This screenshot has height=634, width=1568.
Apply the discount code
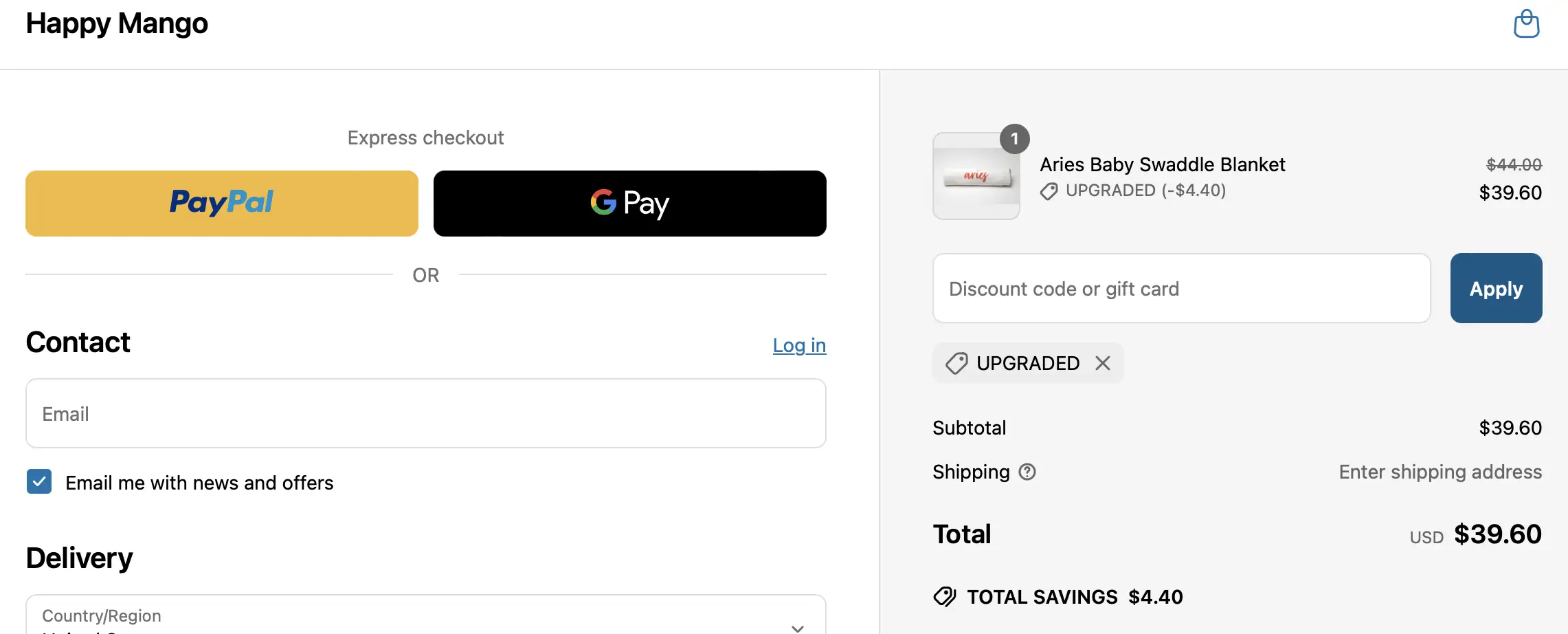[x=1496, y=288]
